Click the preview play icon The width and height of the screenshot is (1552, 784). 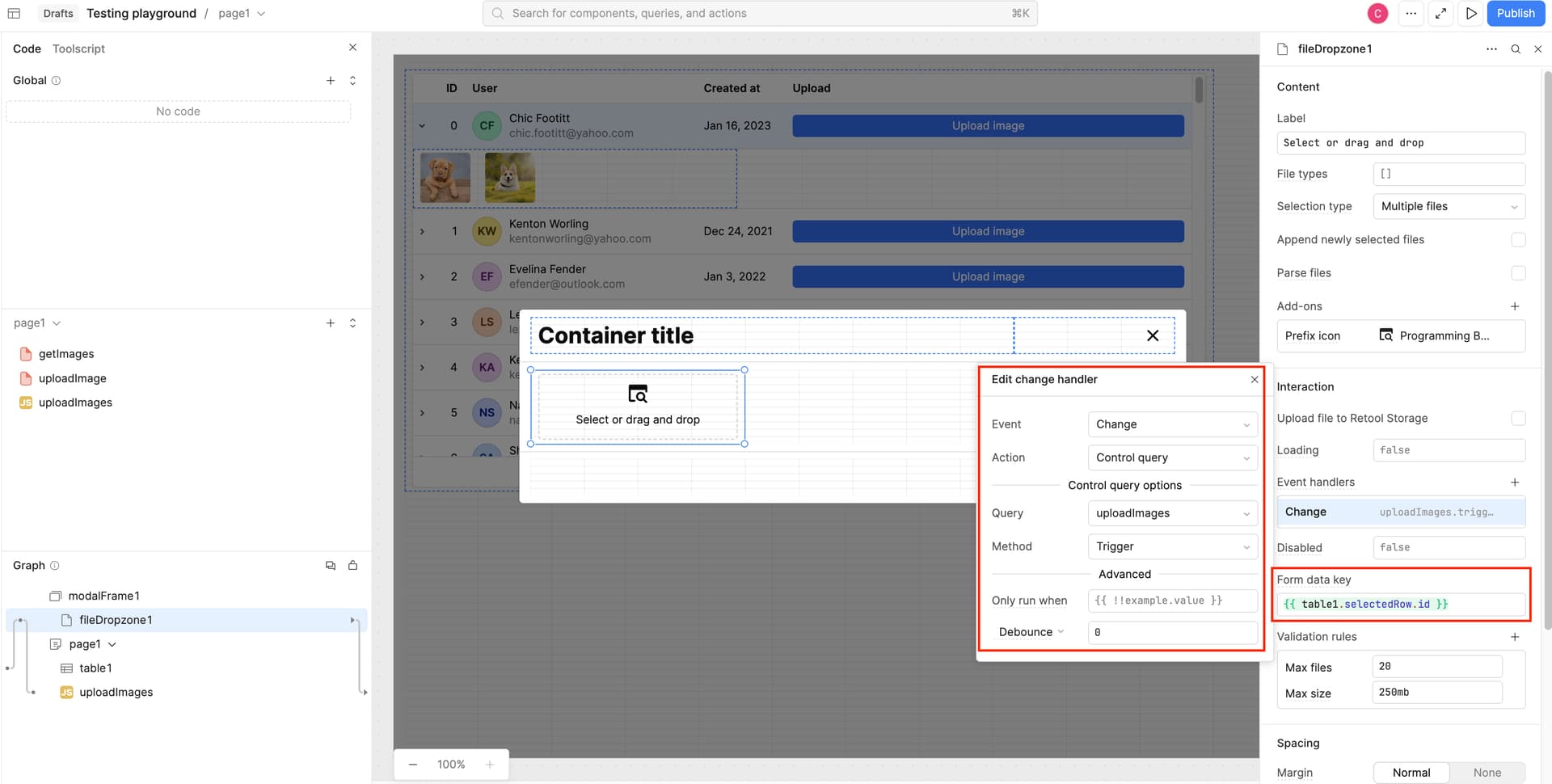pyautogui.click(x=1471, y=14)
